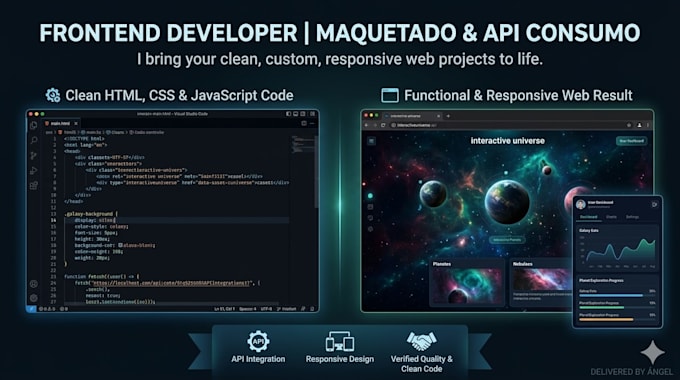Click the teal dashboard button at the page's top right

coord(631,141)
